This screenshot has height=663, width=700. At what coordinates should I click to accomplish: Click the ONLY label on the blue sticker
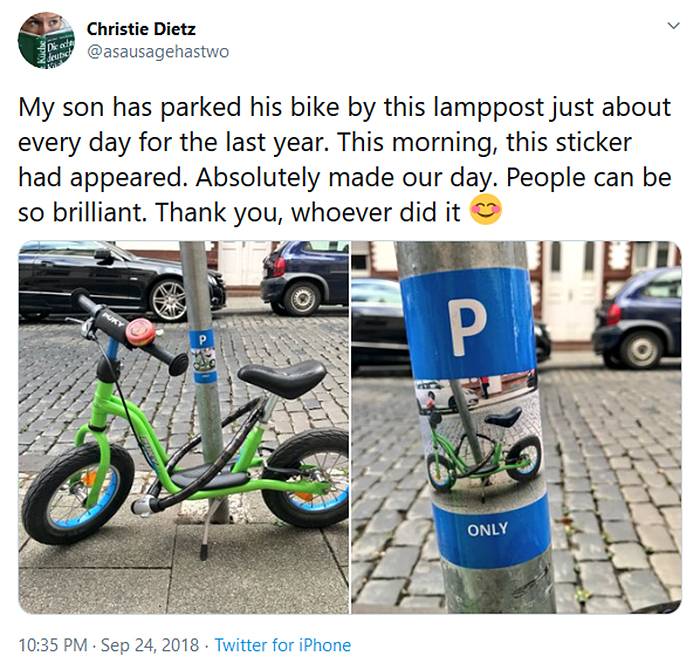[x=488, y=529]
